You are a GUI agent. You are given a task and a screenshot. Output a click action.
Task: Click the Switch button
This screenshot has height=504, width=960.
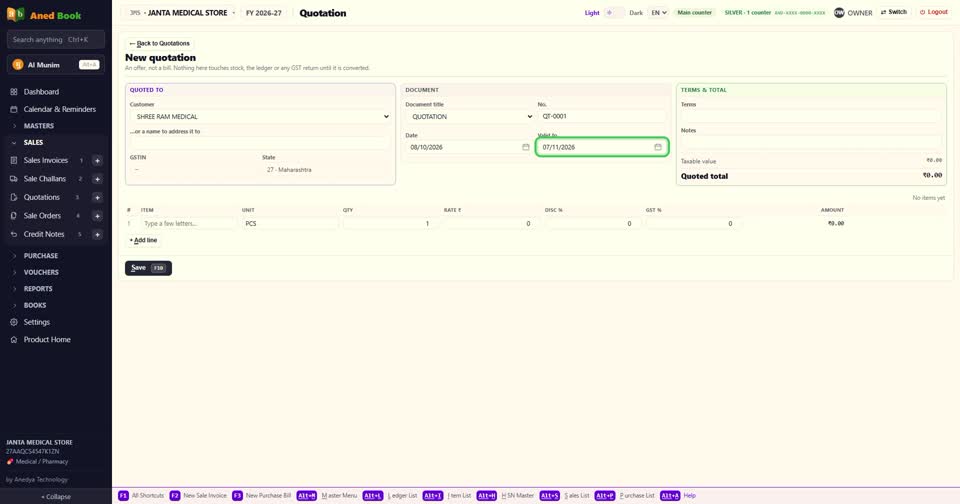click(x=894, y=12)
